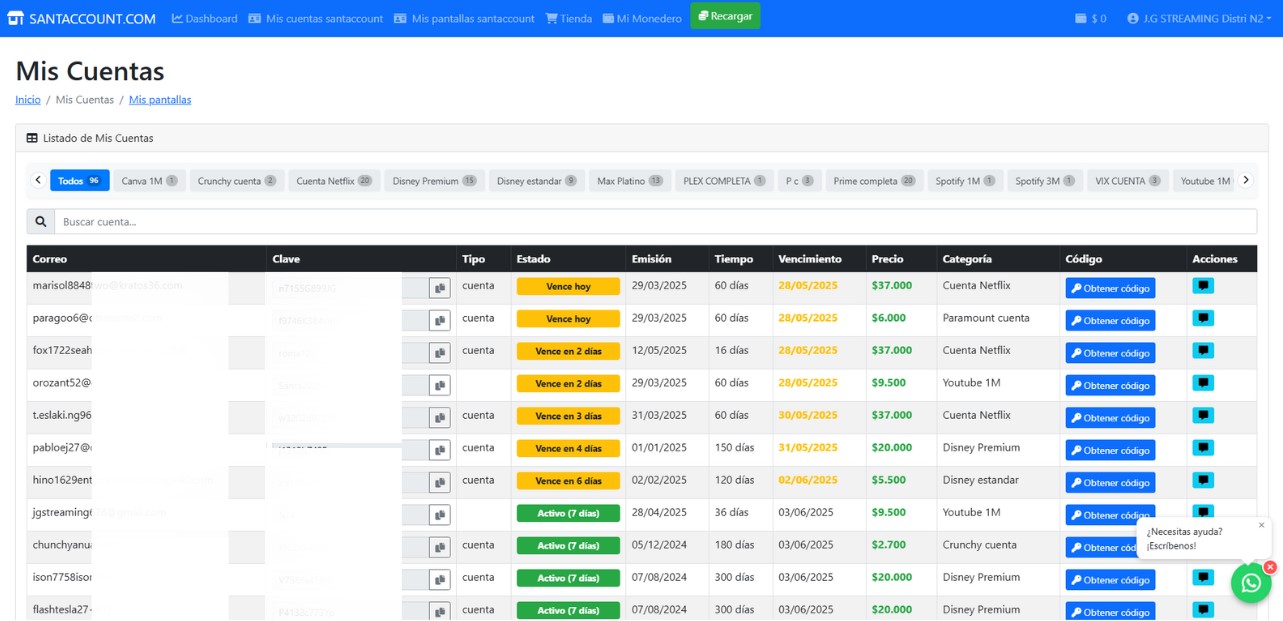Open the shopping cart balance in the top bar

pyautogui.click(x=1090, y=18)
